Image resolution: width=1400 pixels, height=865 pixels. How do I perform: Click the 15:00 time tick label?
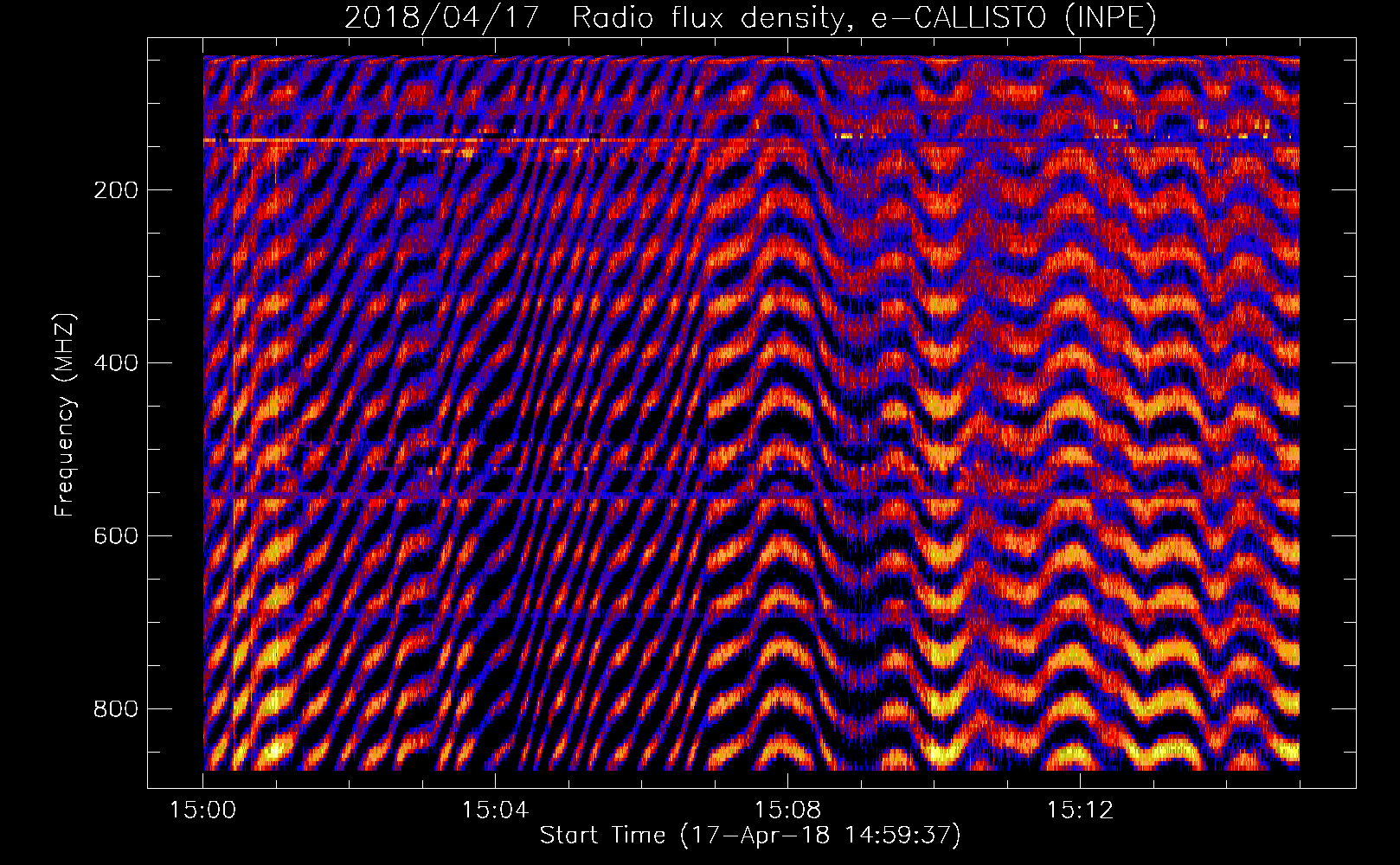tap(202, 811)
